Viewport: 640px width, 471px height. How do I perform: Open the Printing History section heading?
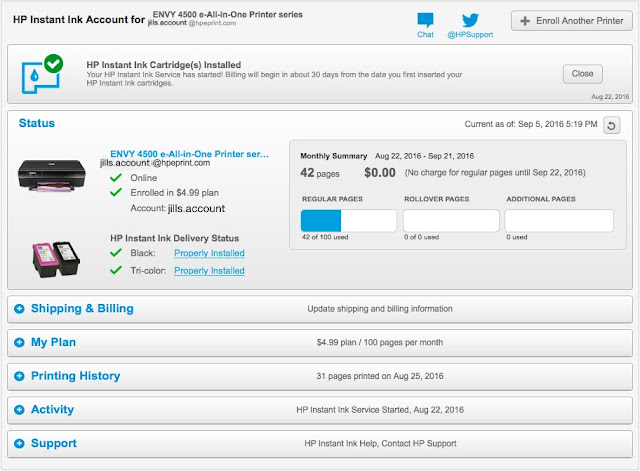[76, 376]
